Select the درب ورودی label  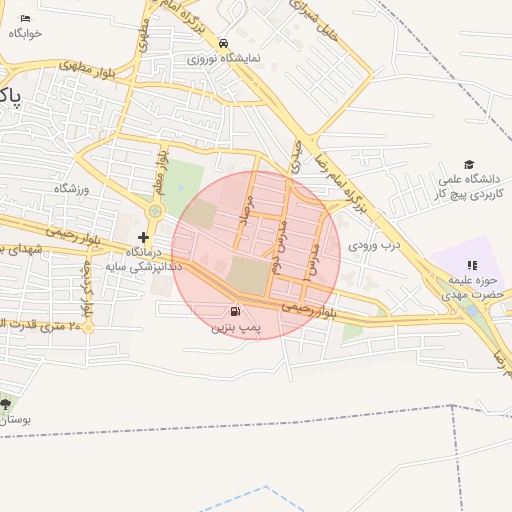pyautogui.click(x=374, y=246)
